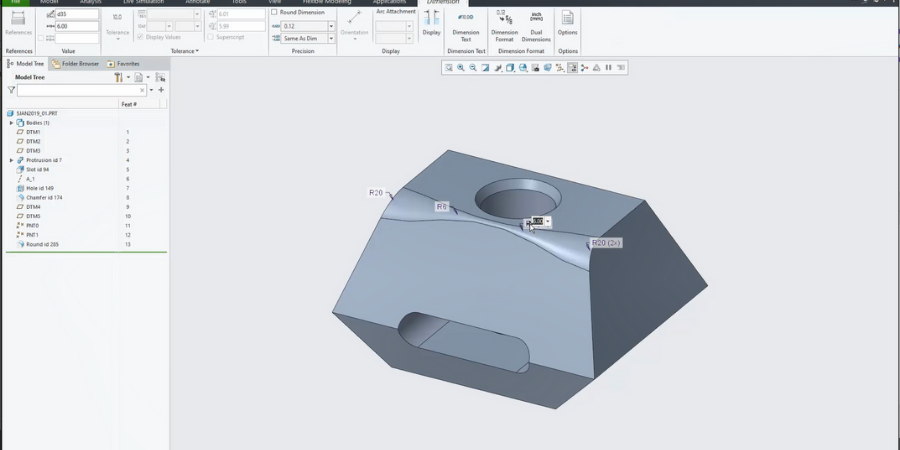Click the Display icon in ribbon
The height and width of the screenshot is (450, 900).
(431, 18)
